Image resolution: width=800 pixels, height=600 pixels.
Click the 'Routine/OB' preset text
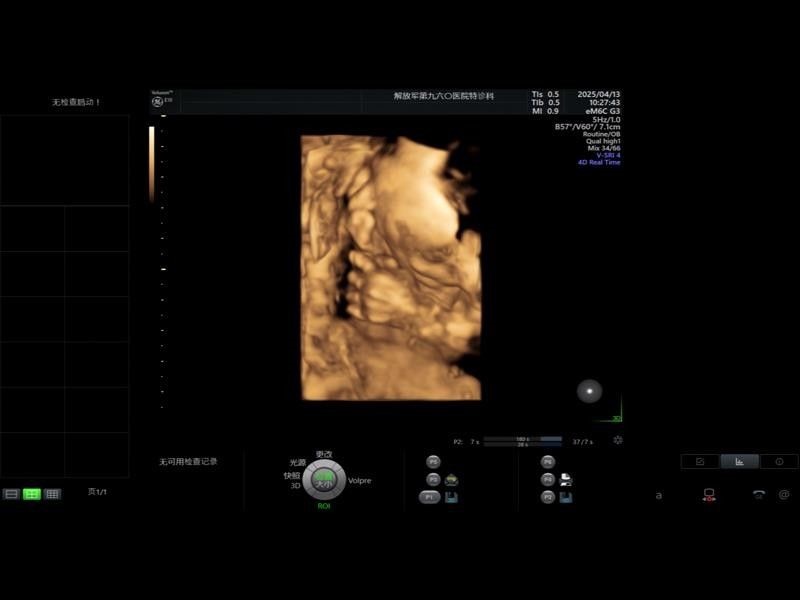point(602,134)
